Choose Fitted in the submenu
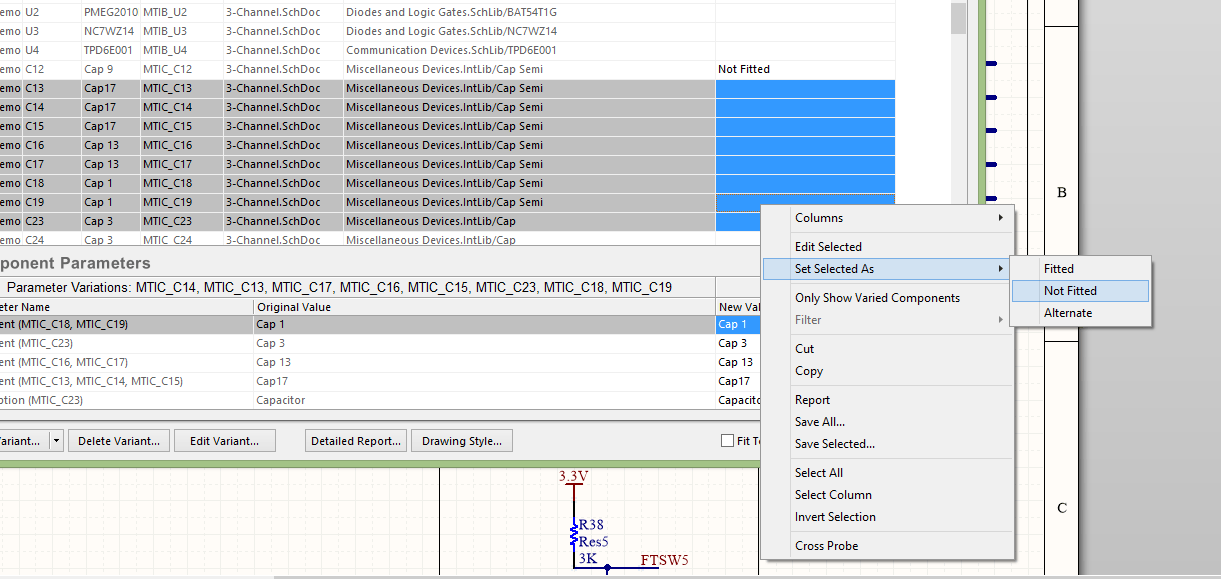The image size is (1221, 579). tap(1080, 269)
